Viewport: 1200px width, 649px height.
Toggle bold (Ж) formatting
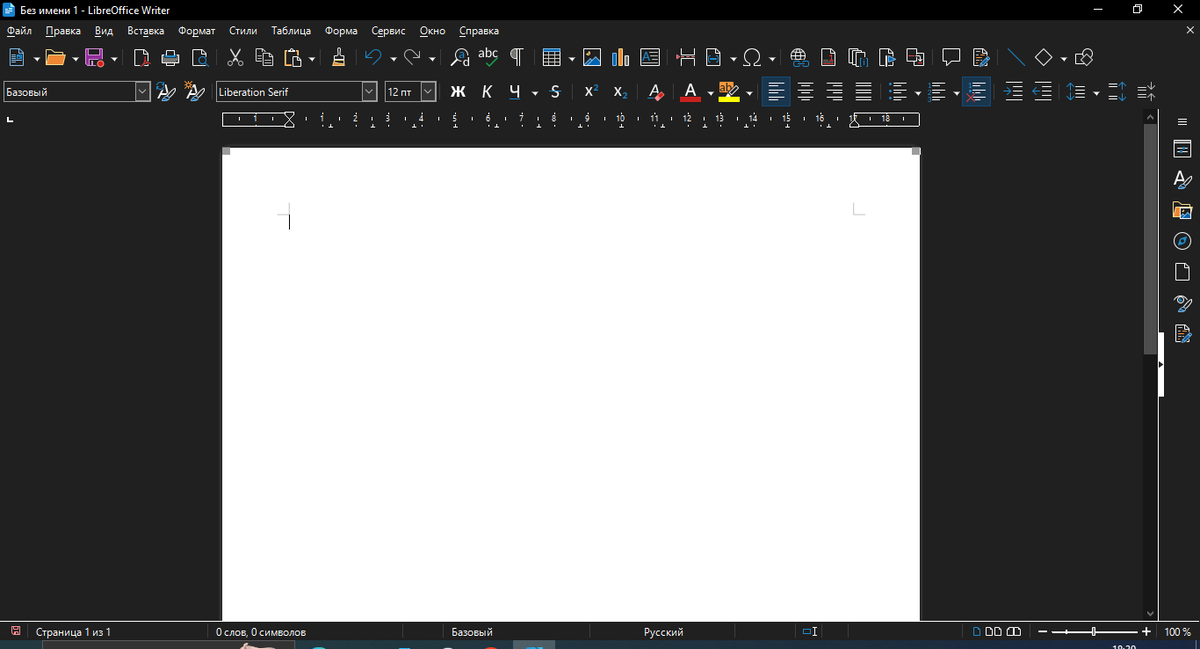tap(458, 92)
